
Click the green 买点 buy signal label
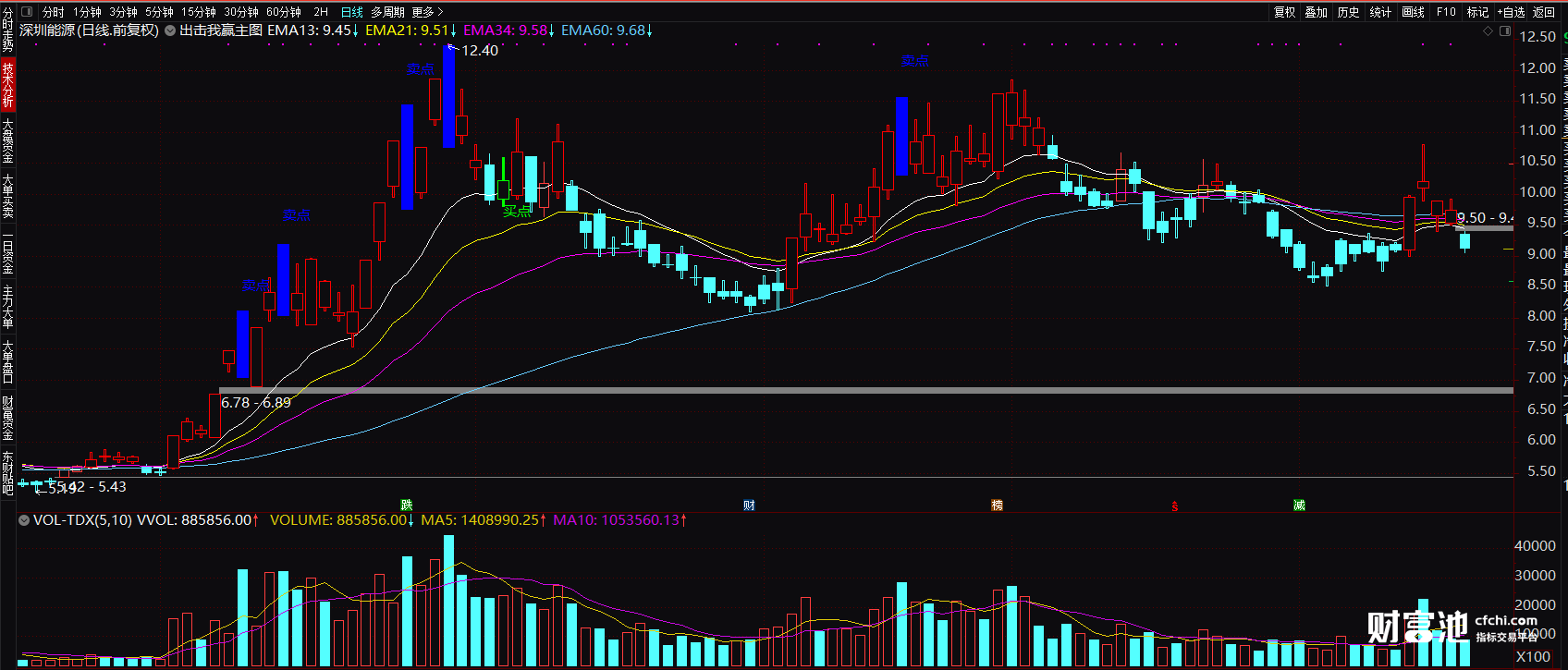(517, 211)
